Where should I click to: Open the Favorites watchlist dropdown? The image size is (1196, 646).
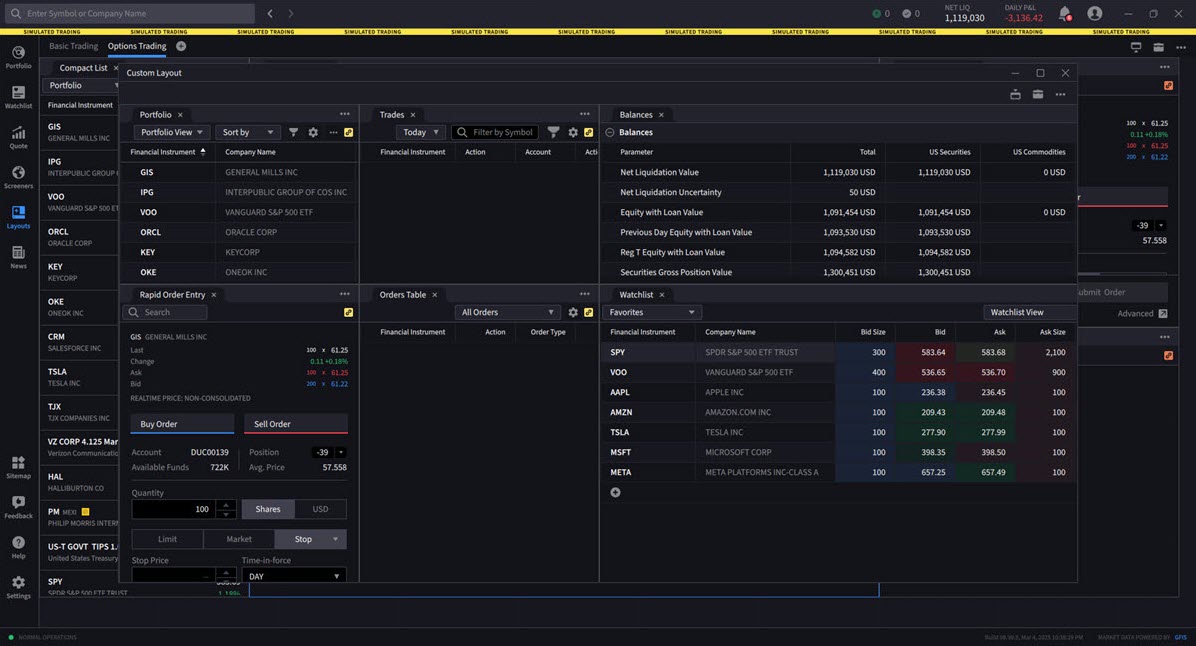click(x=651, y=312)
